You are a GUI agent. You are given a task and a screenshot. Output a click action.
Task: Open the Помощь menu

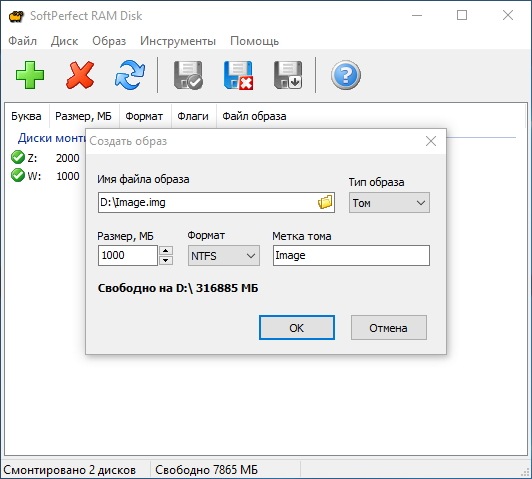pos(254,41)
